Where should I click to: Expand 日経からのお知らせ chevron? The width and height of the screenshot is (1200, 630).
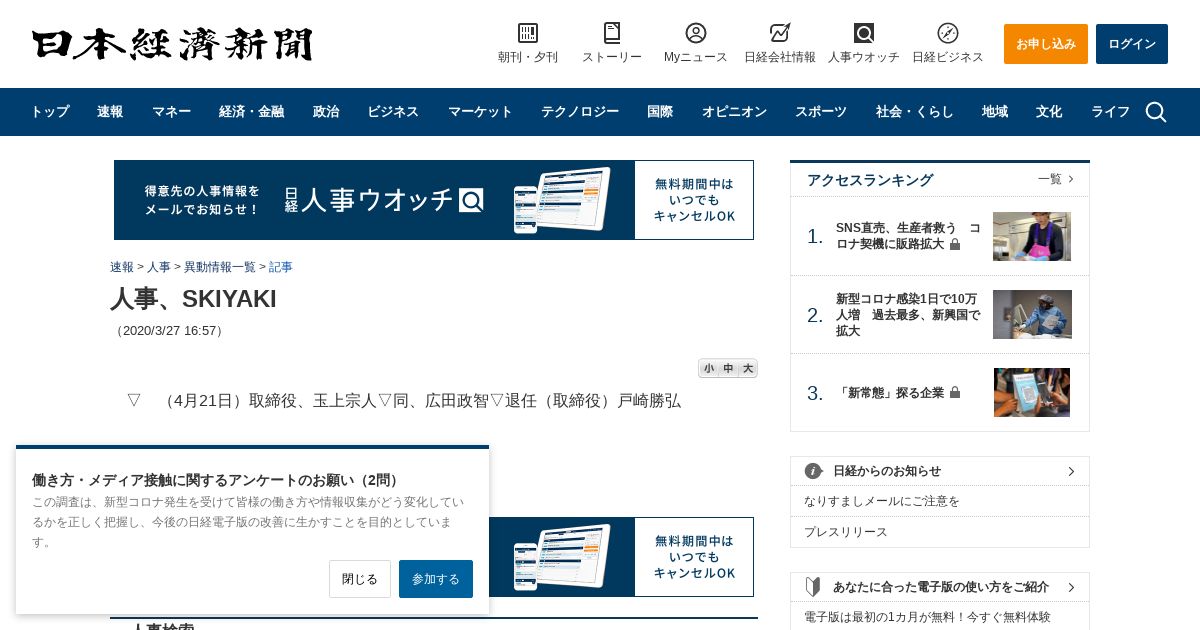1071,471
